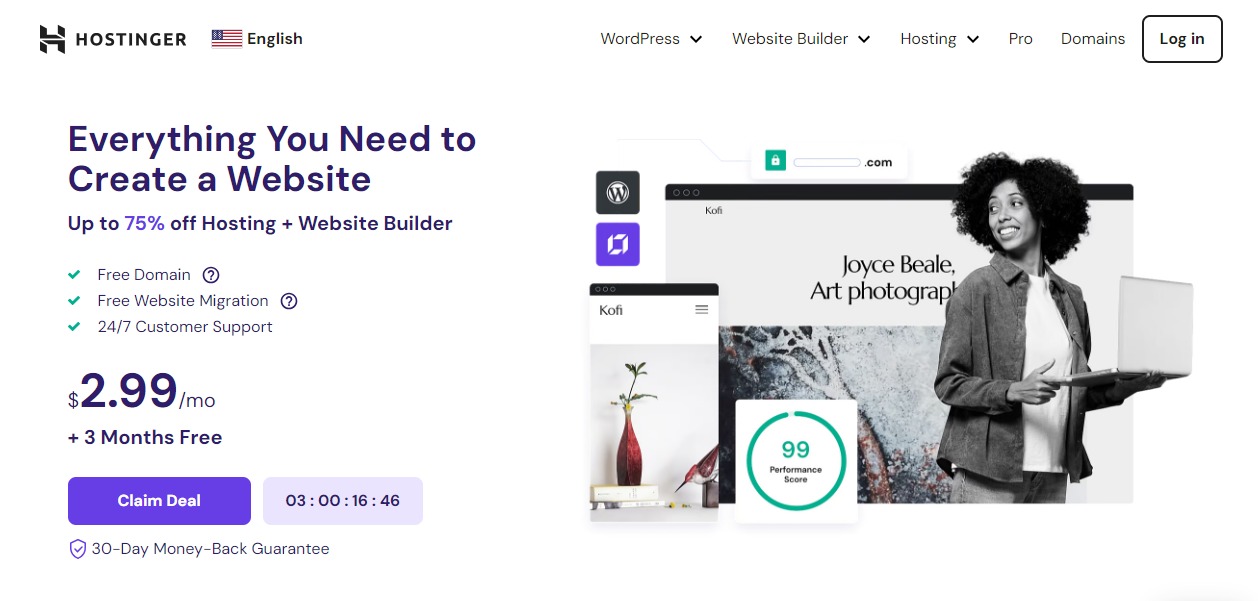Click the 99 Performance Score gauge
Screen dimensions: 1258x601
(796, 461)
